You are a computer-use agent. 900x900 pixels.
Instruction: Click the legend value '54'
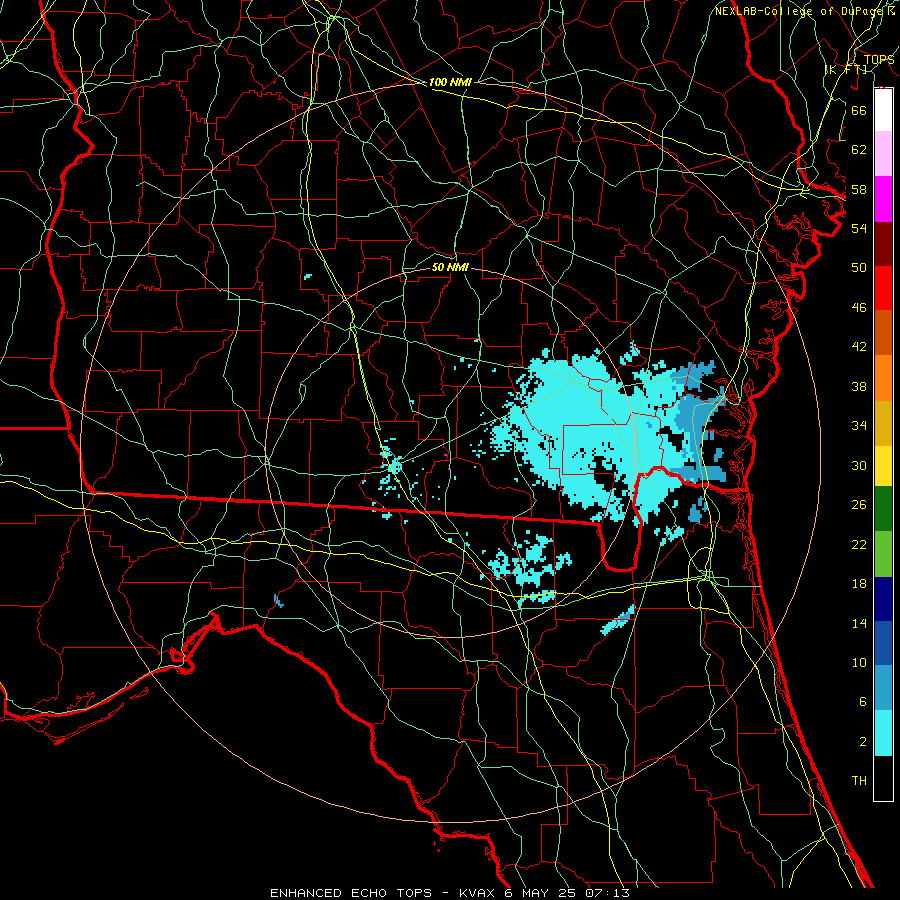click(859, 228)
